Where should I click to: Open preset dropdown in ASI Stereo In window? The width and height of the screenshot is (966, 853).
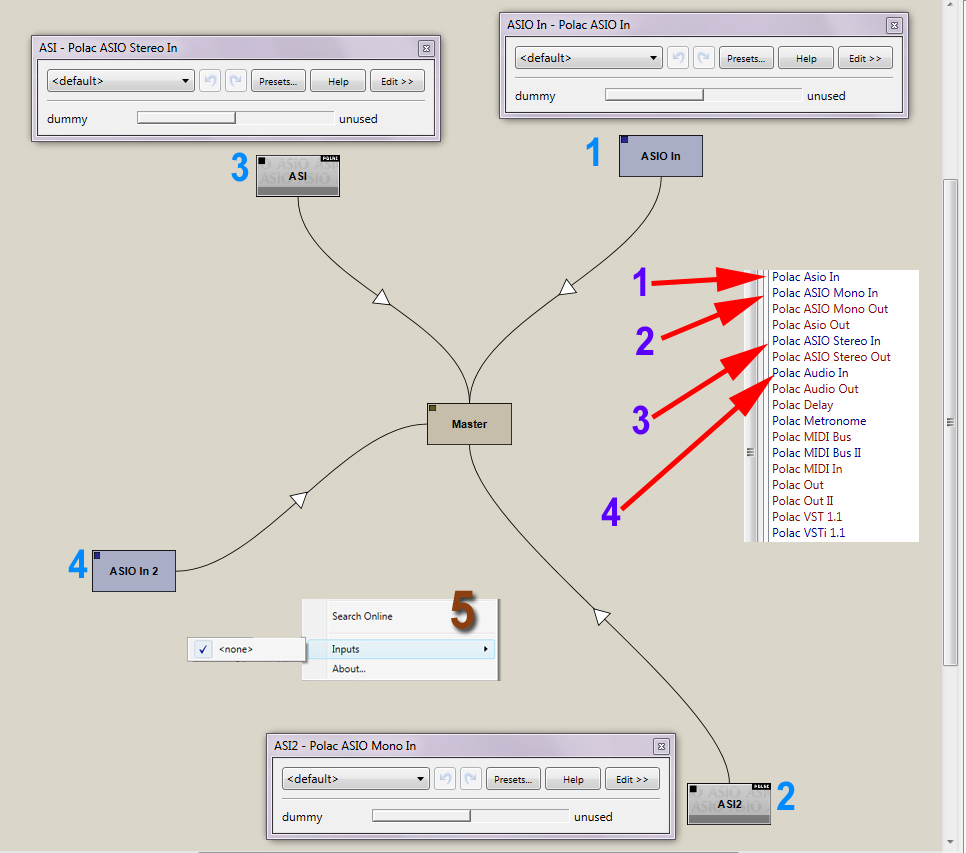tap(120, 81)
